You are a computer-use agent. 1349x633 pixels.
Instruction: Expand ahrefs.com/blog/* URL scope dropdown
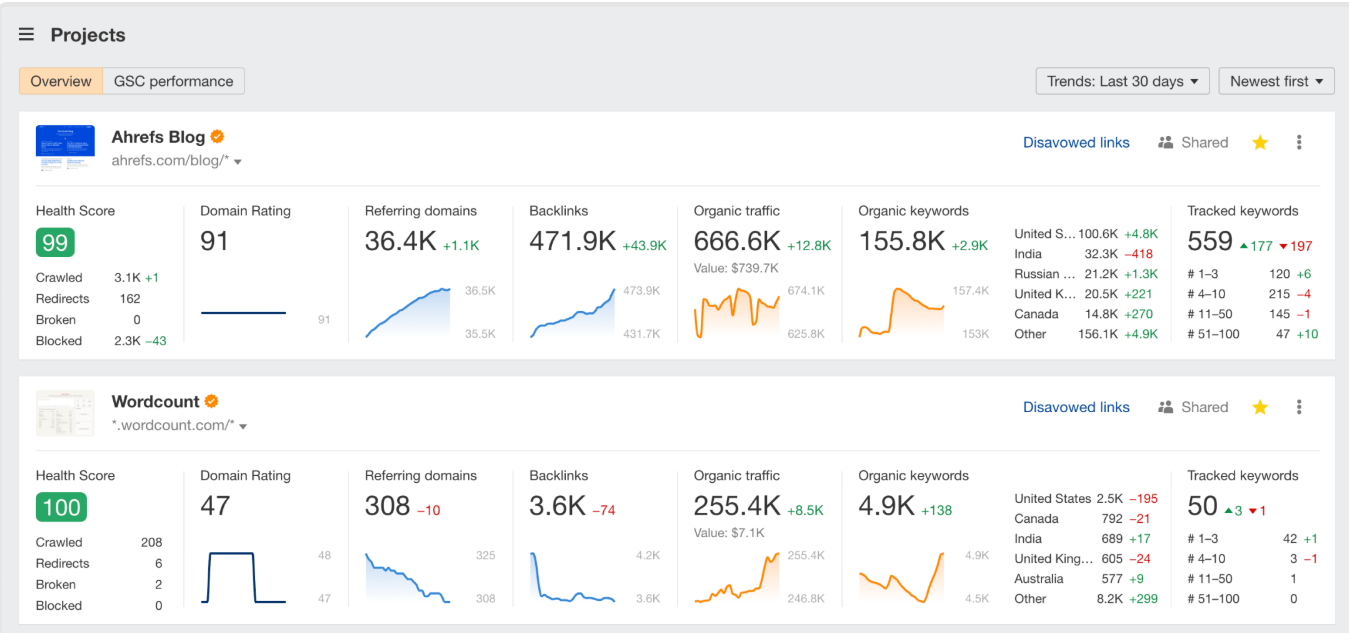(238, 162)
